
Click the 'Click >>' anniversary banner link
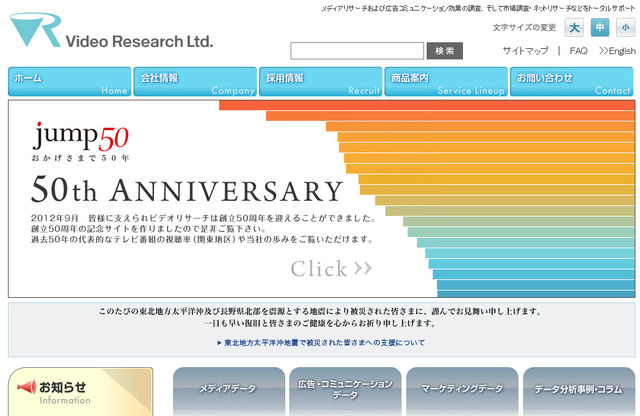pos(331,268)
